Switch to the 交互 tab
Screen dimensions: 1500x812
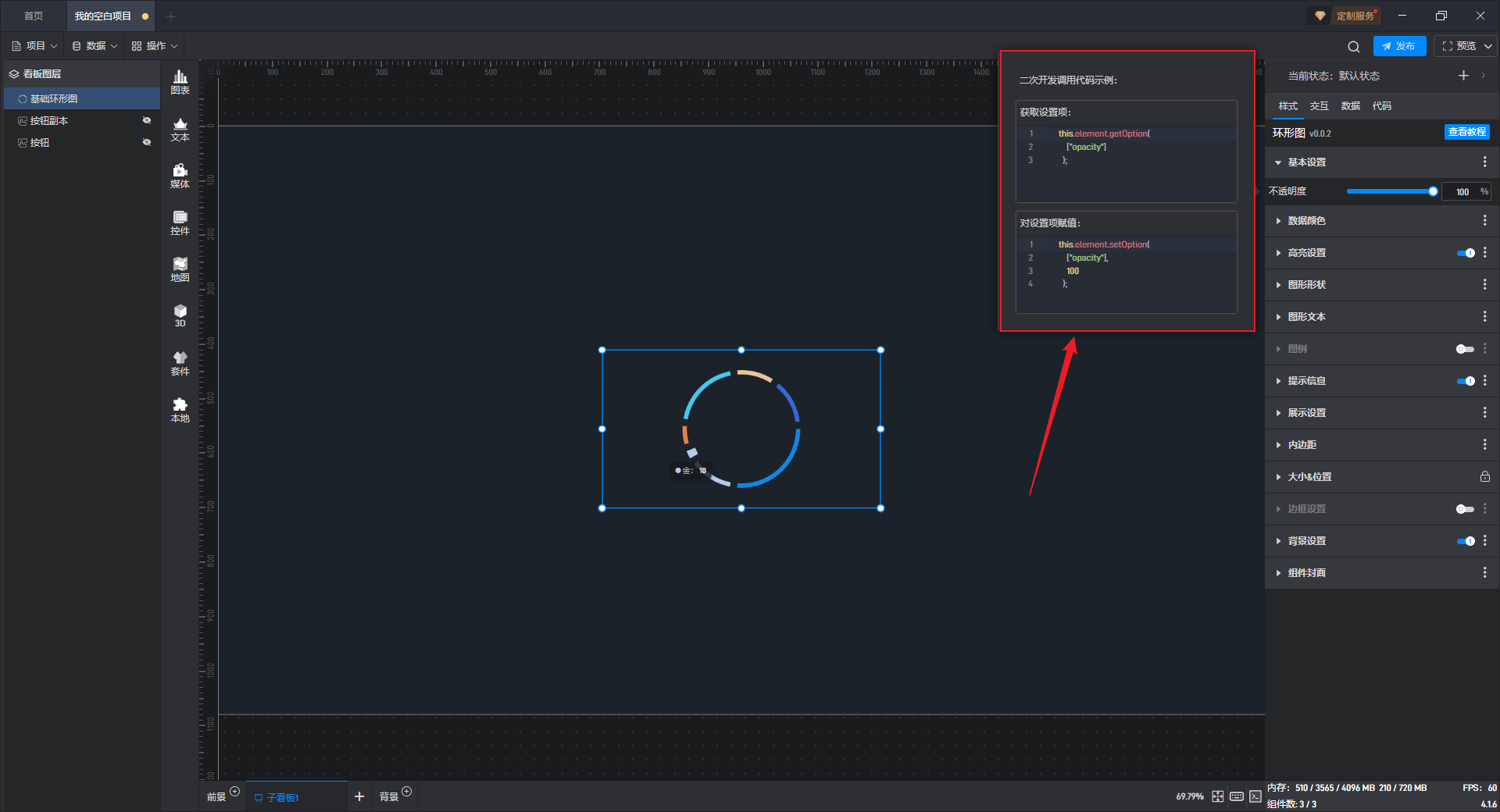(1319, 106)
